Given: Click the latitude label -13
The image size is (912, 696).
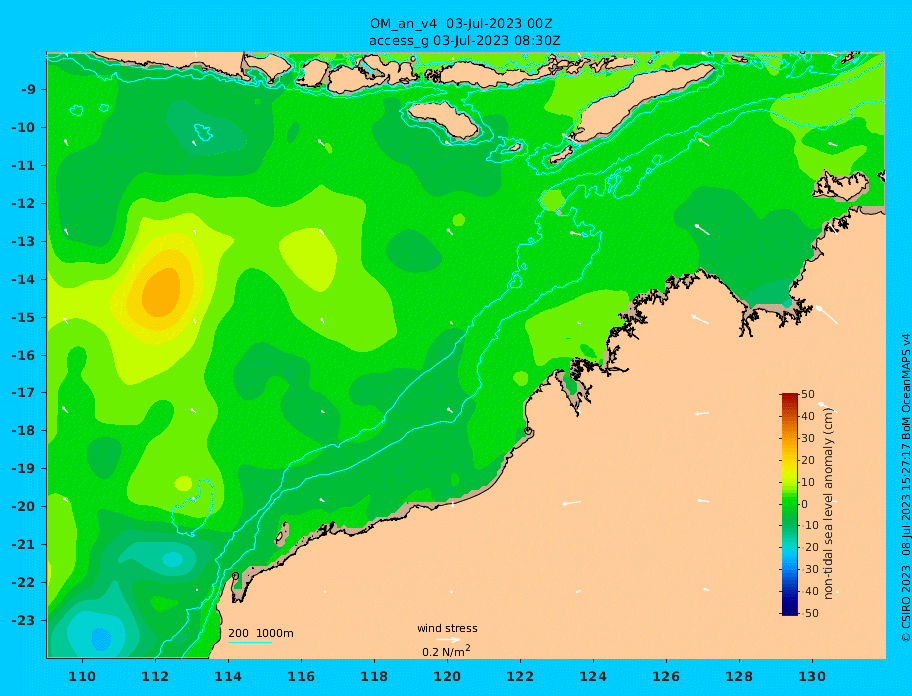Looking at the screenshot, I should point(24,241).
